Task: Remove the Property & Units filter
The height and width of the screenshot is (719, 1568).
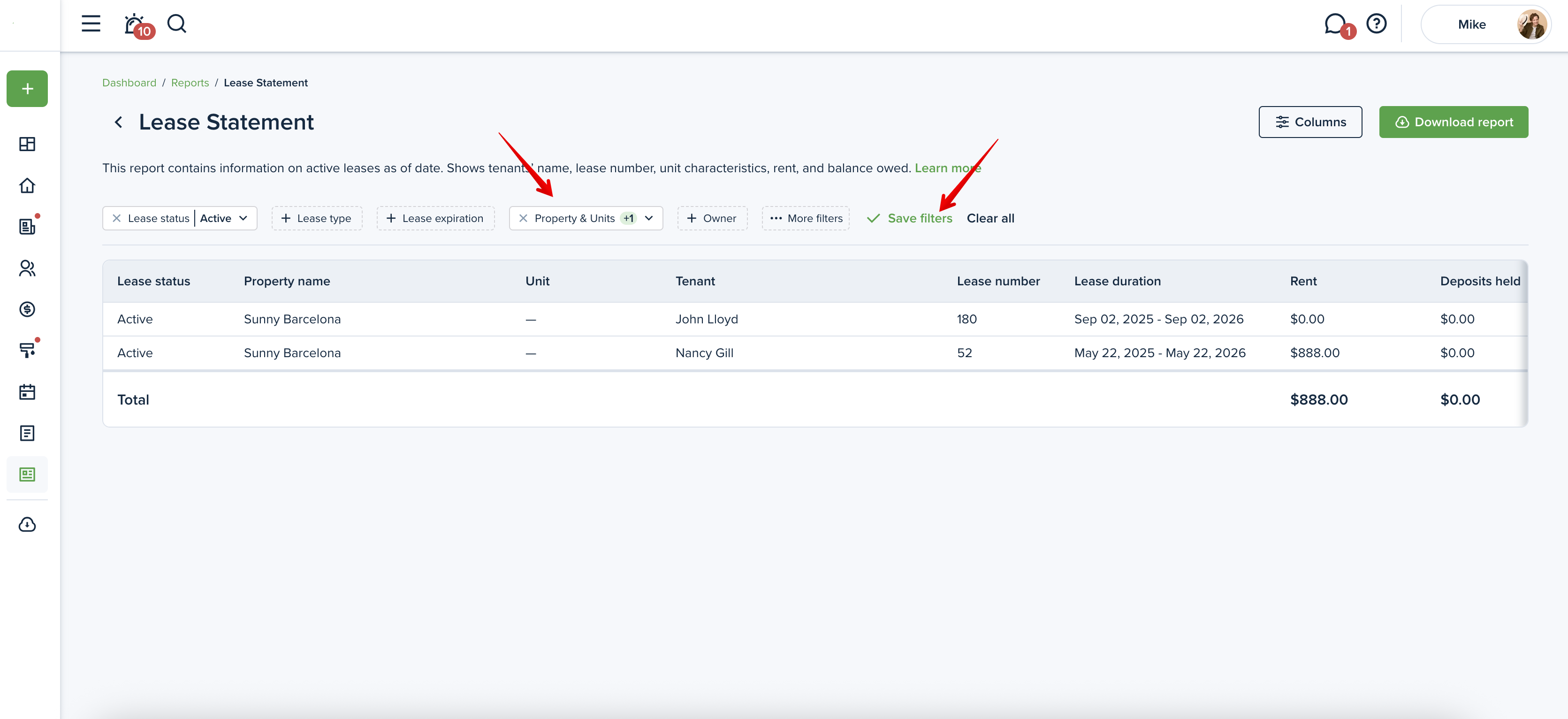Action: tap(523, 218)
